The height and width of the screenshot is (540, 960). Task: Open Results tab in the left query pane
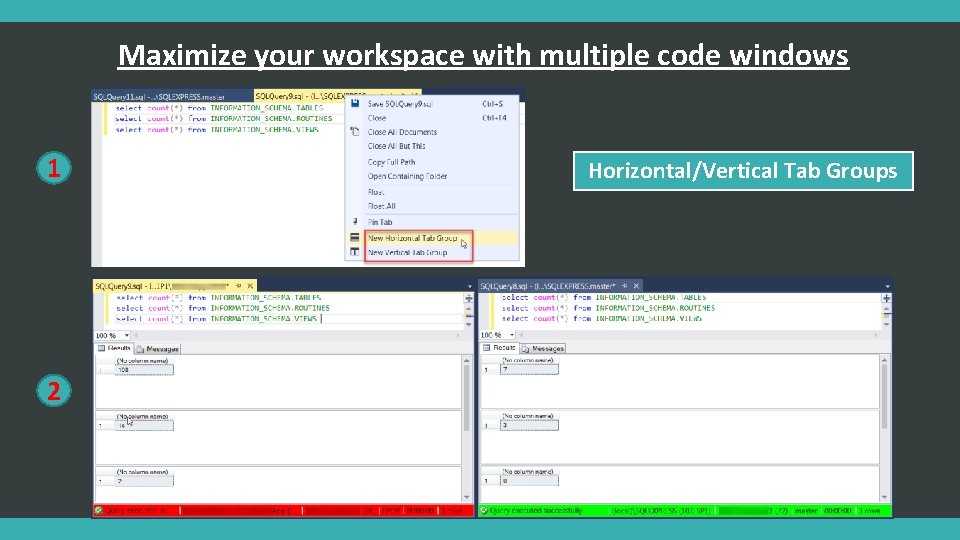click(x=114, y=348)
